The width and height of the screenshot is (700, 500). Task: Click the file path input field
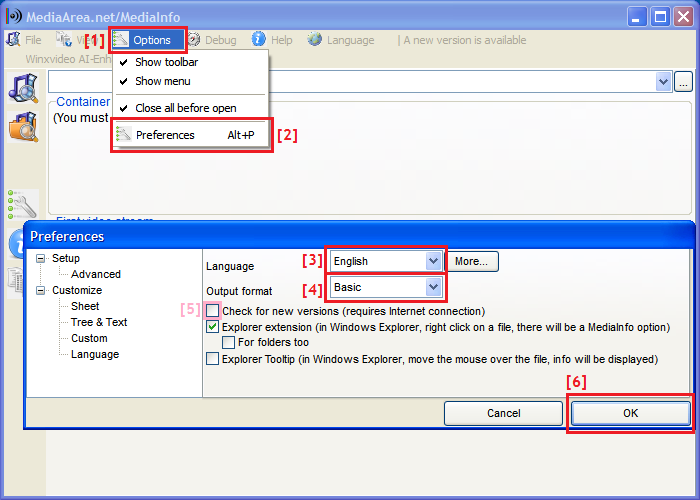[352, 82]
